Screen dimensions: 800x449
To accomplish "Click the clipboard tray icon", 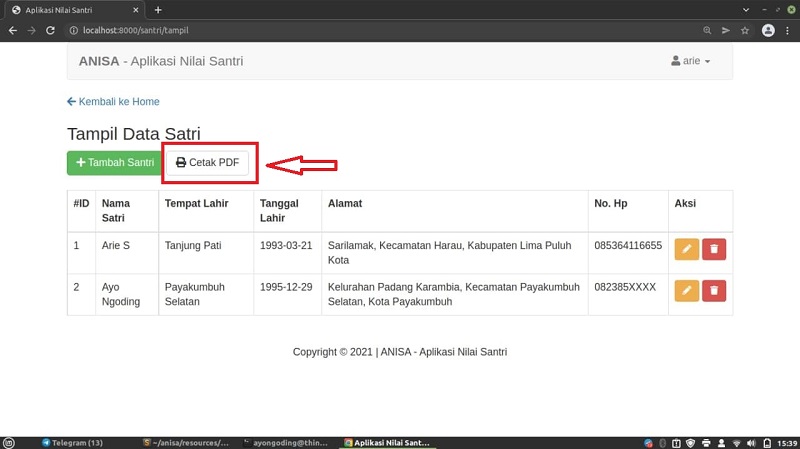I will pos(677,443).
